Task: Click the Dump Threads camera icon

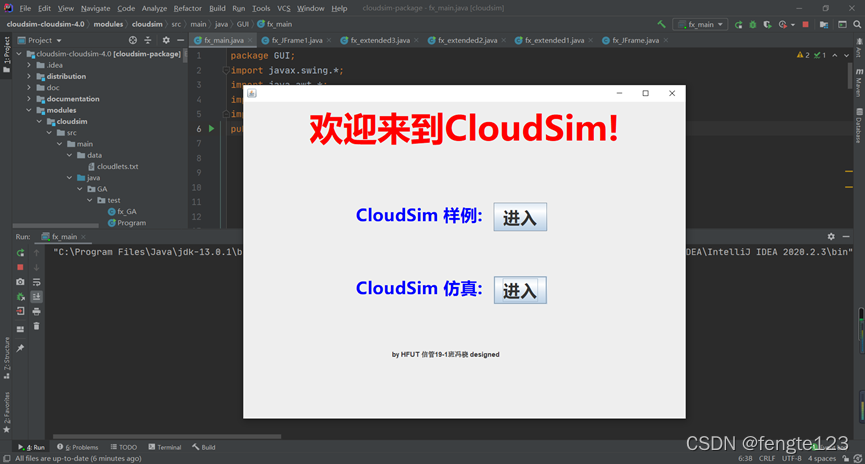Action: click(x=20, y=282)
